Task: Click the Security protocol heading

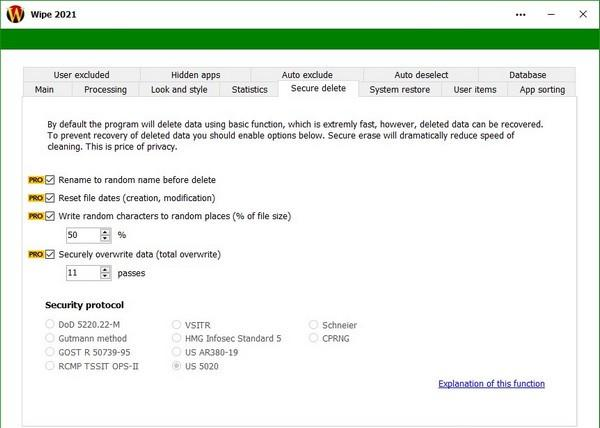Action: (85, 305)
